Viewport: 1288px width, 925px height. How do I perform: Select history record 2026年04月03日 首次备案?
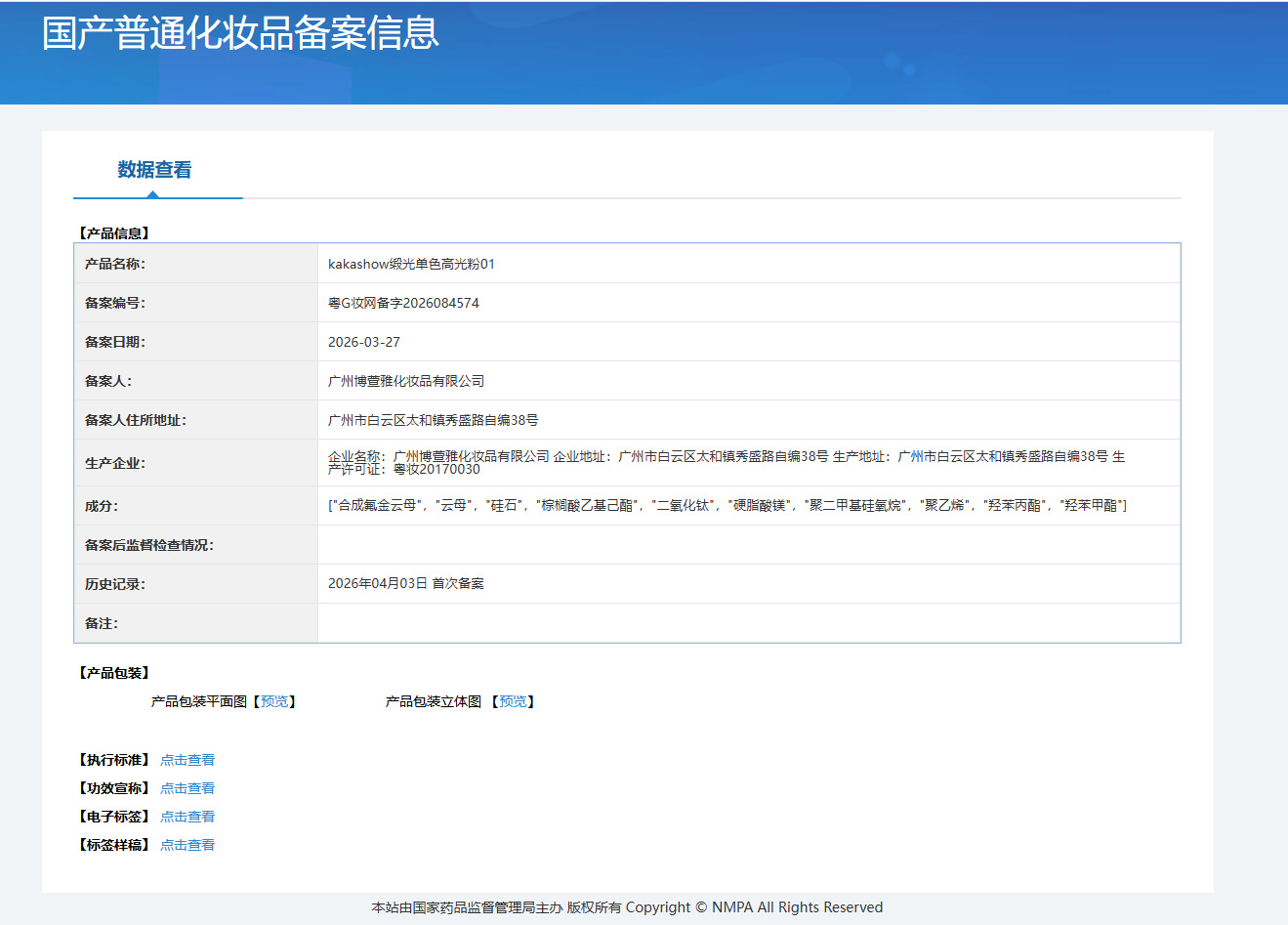[x=406, y=583]
